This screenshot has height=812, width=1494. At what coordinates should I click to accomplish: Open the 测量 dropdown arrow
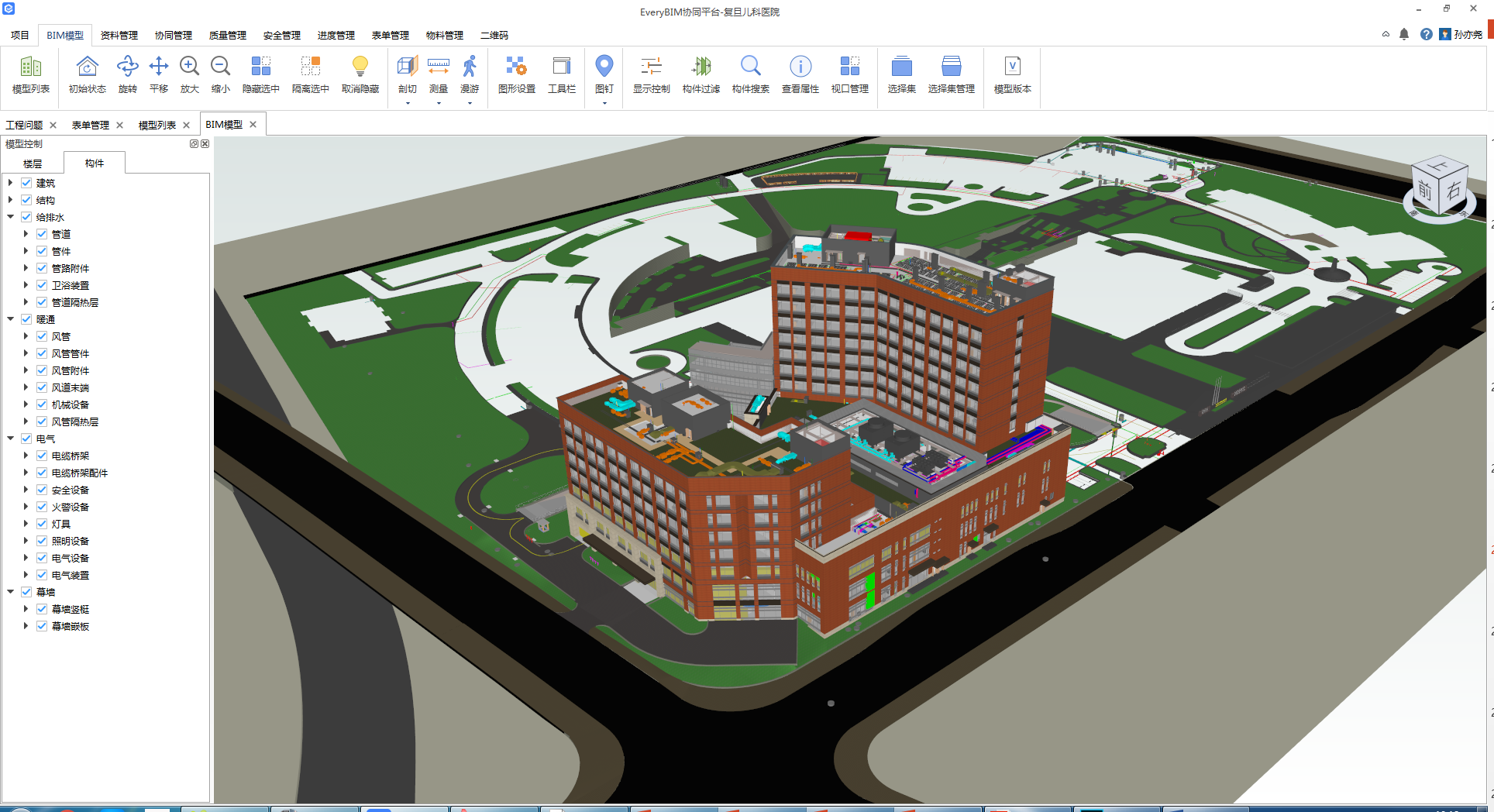pyautogui.click(x=439, y=103)
